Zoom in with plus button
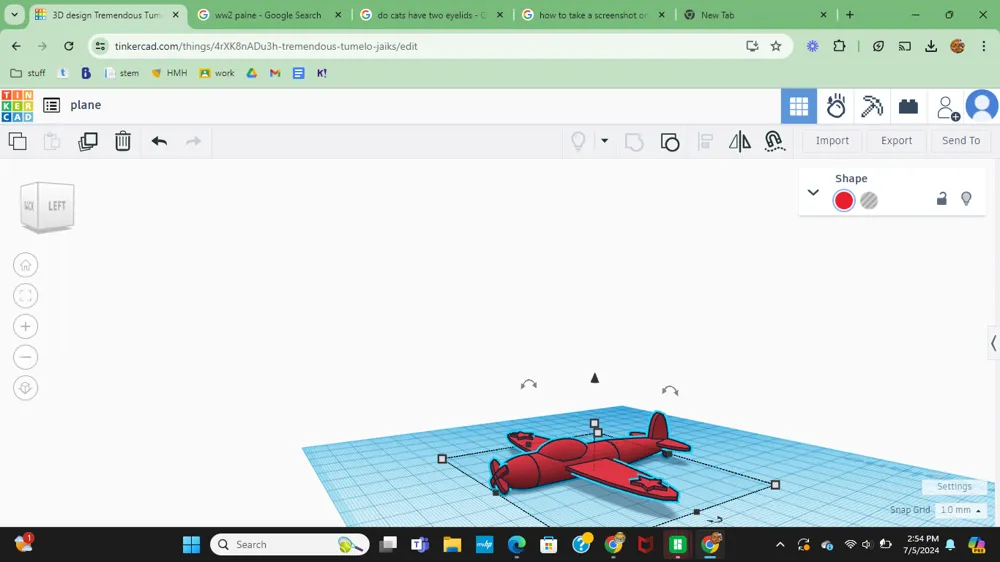Screen dimensions: 1000x562 tap(26, 327)
